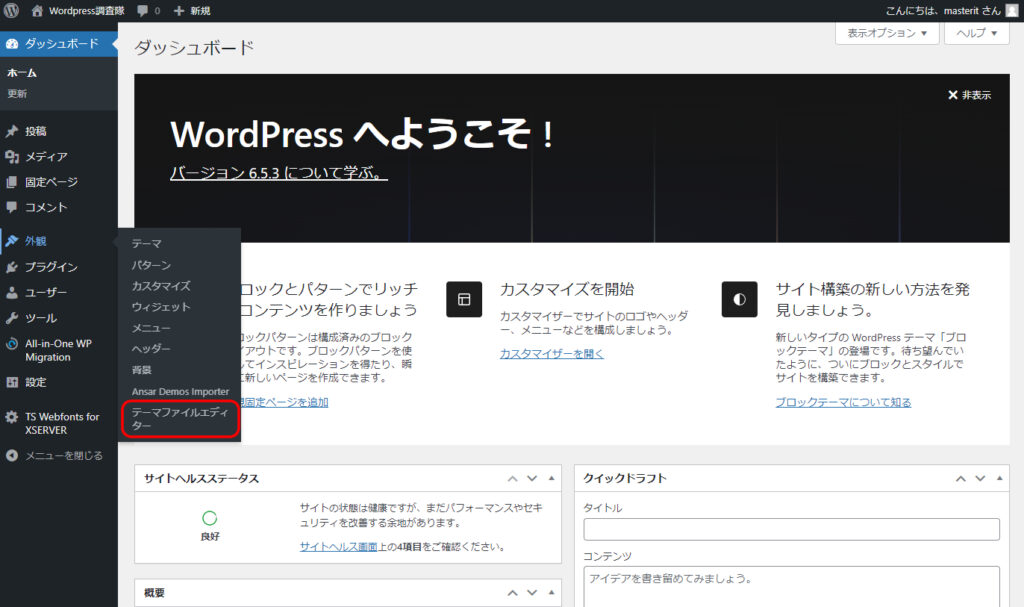Click the タイトル input field in クイックドラフト
1024x607 pixels.
[x=791, y=529]
